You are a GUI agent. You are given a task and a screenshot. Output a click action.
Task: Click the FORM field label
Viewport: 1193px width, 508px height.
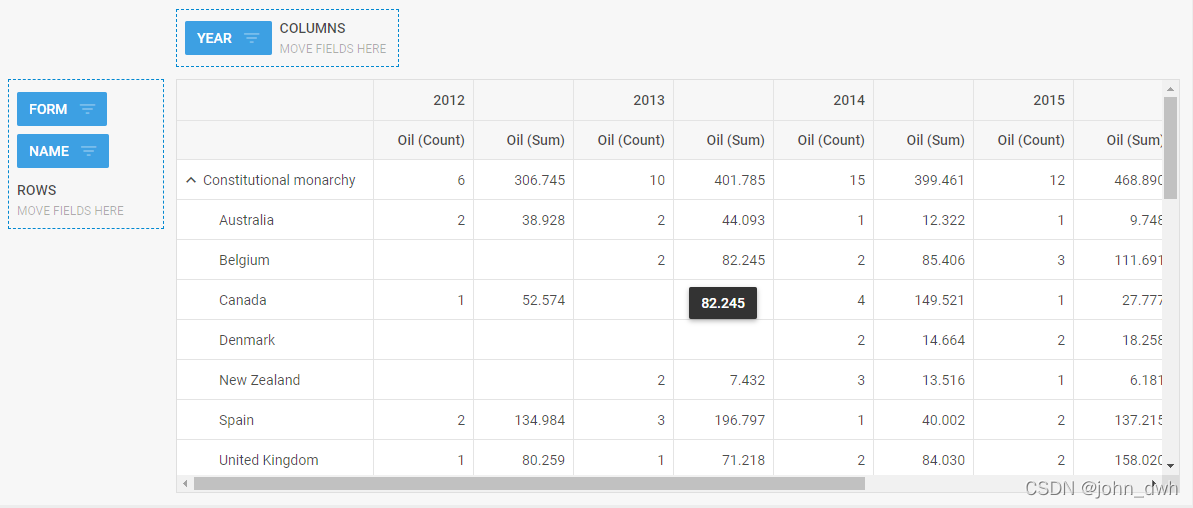click(48, 109)
